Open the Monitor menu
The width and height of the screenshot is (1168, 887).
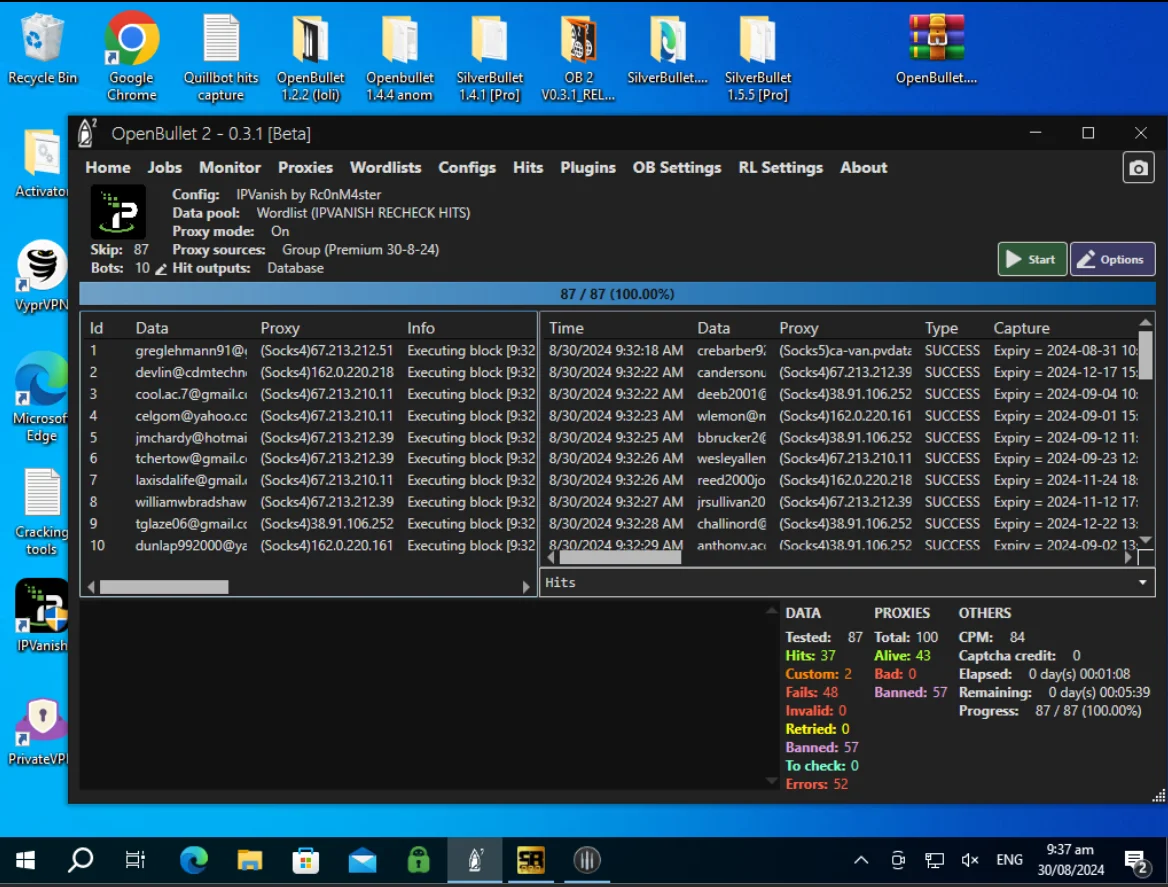pos(230,168)
